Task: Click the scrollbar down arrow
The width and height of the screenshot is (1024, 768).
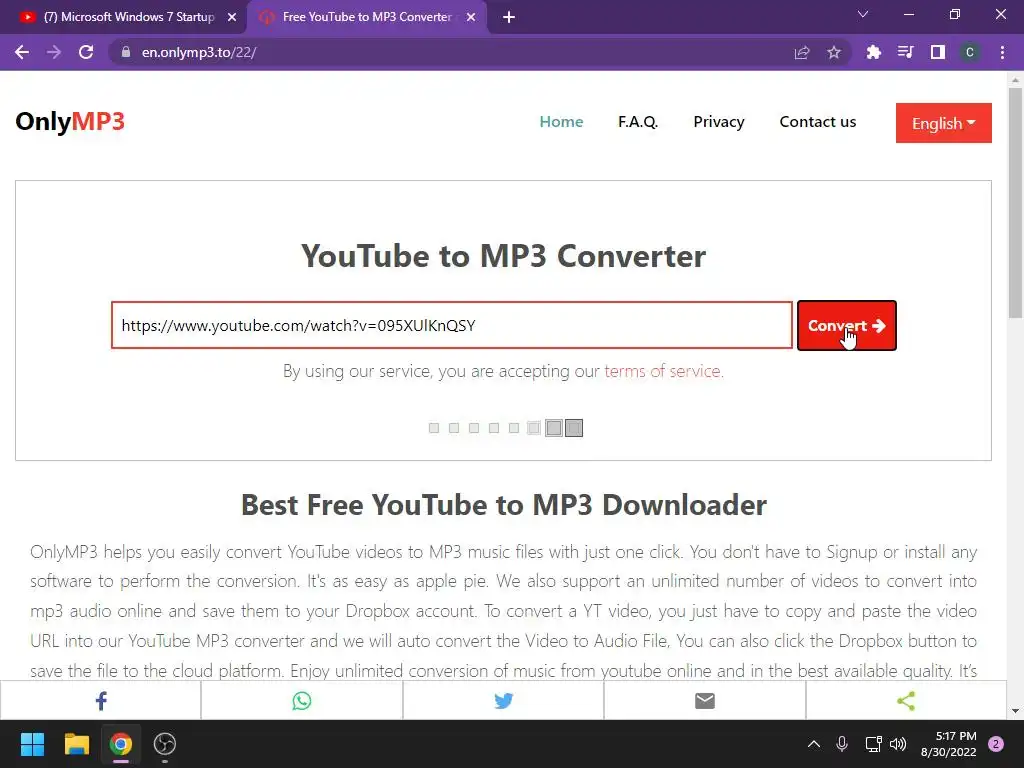Action: 1016,711
